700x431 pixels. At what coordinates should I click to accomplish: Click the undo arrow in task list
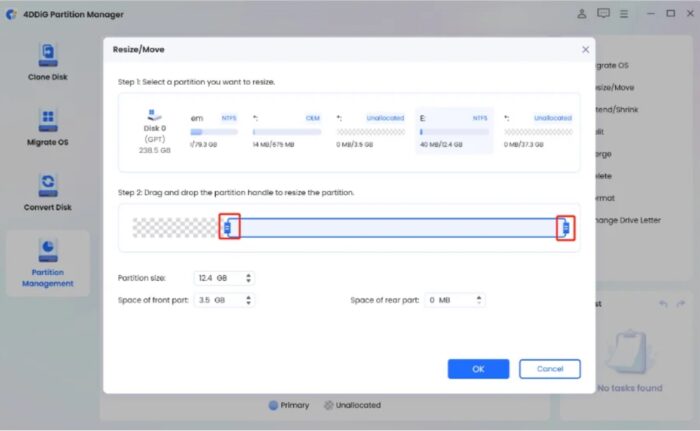(x=663, y=304)
